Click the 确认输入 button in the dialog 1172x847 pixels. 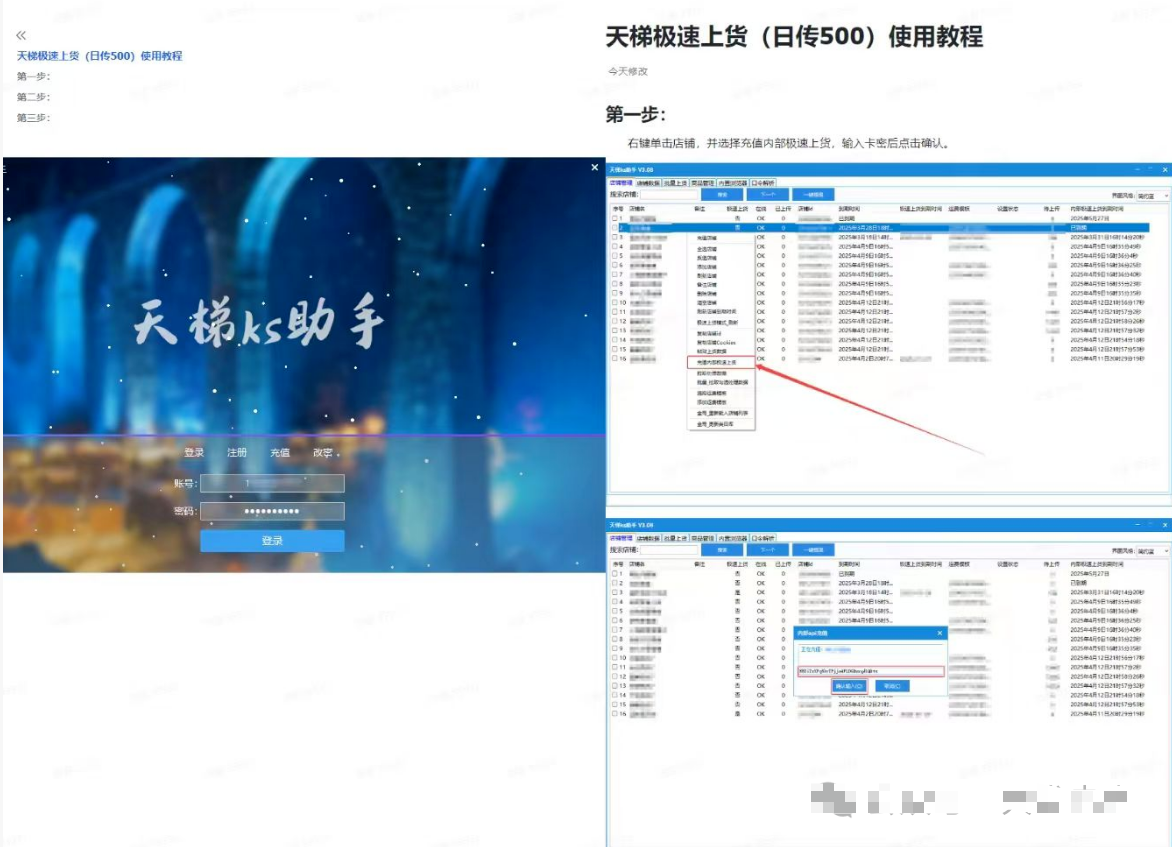[x=850, y=686]
